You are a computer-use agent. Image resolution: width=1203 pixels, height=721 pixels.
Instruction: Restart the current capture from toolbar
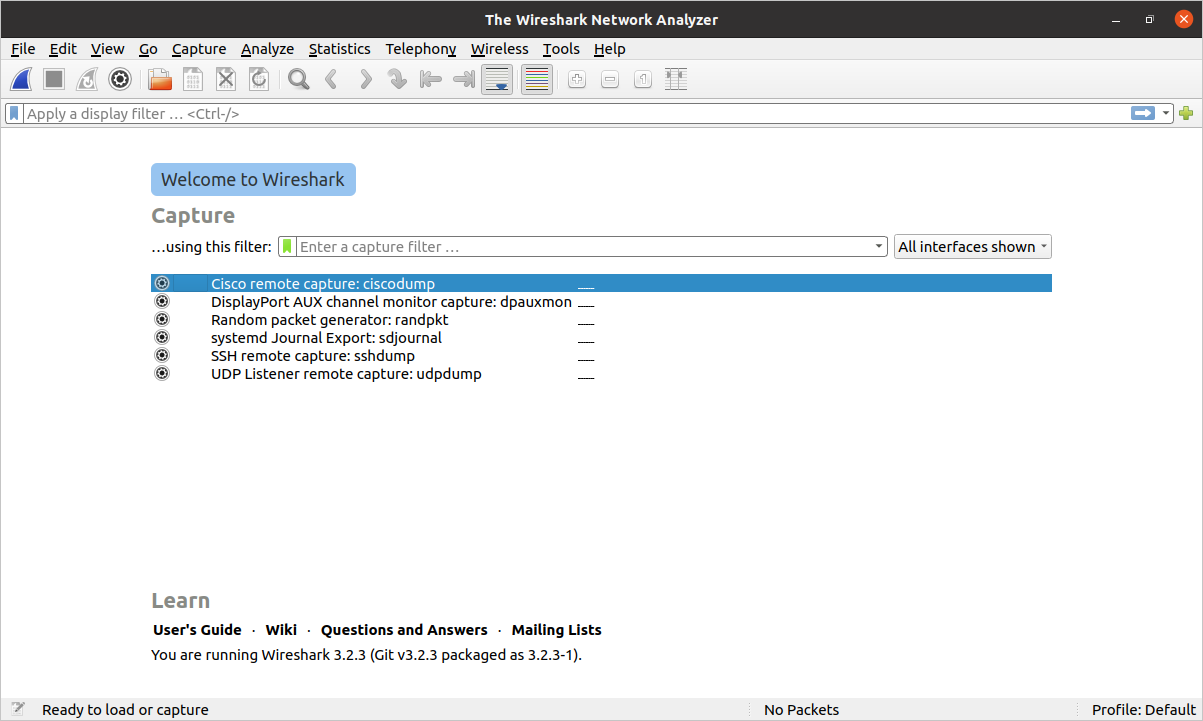point(87,79)
